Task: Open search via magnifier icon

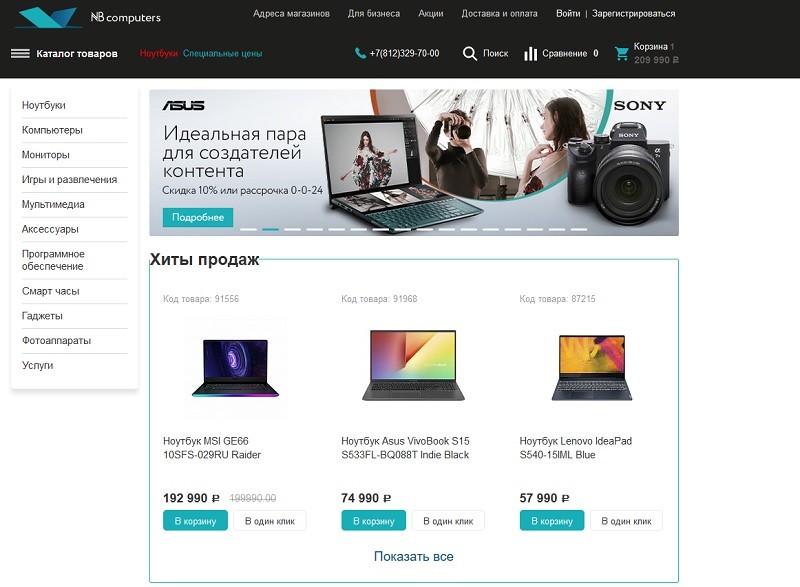Action: tap(469, 54)
